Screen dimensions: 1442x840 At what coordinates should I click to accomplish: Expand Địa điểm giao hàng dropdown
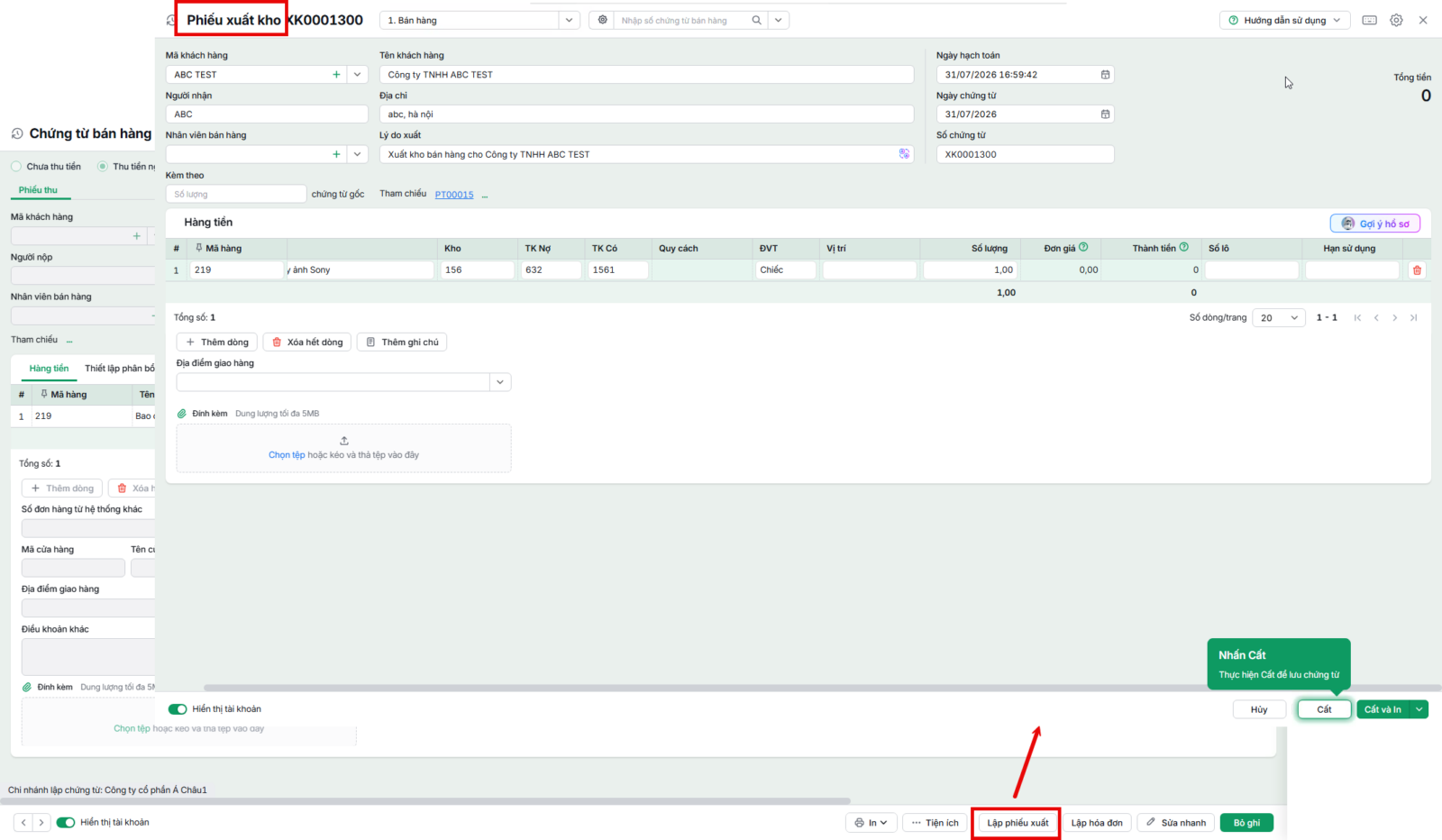[500, 382]
